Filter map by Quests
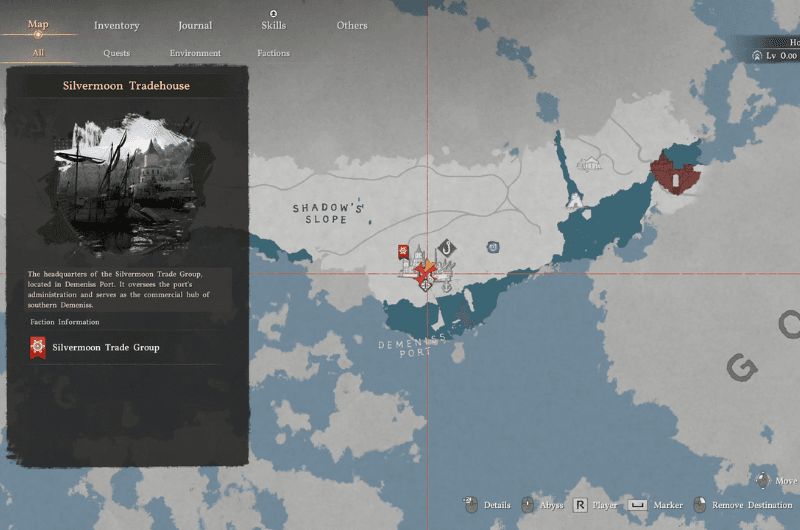This screenshot has width=800, height=530. 116,53
